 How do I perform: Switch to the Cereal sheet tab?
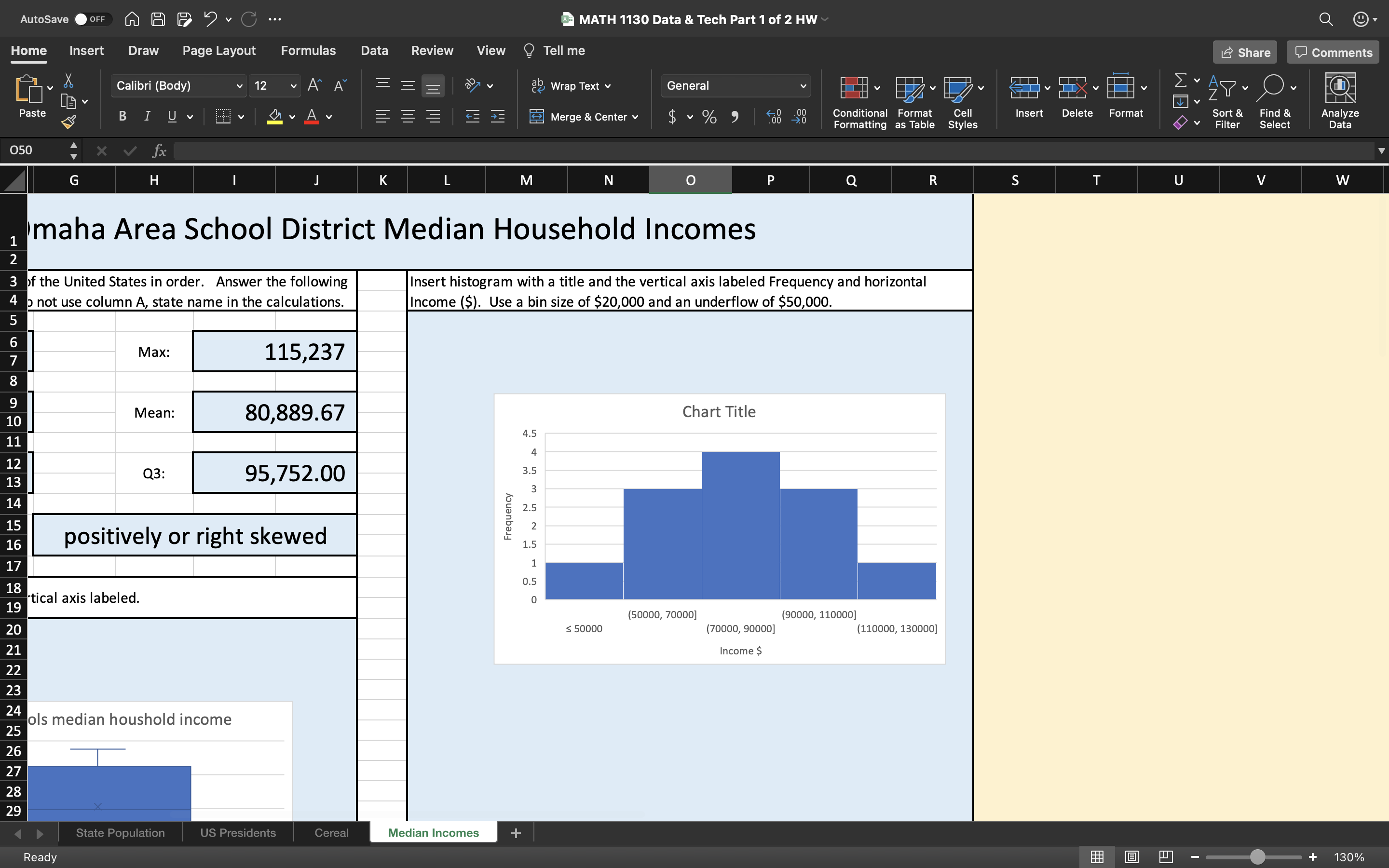pyautogui.click(x=331, y=832)
